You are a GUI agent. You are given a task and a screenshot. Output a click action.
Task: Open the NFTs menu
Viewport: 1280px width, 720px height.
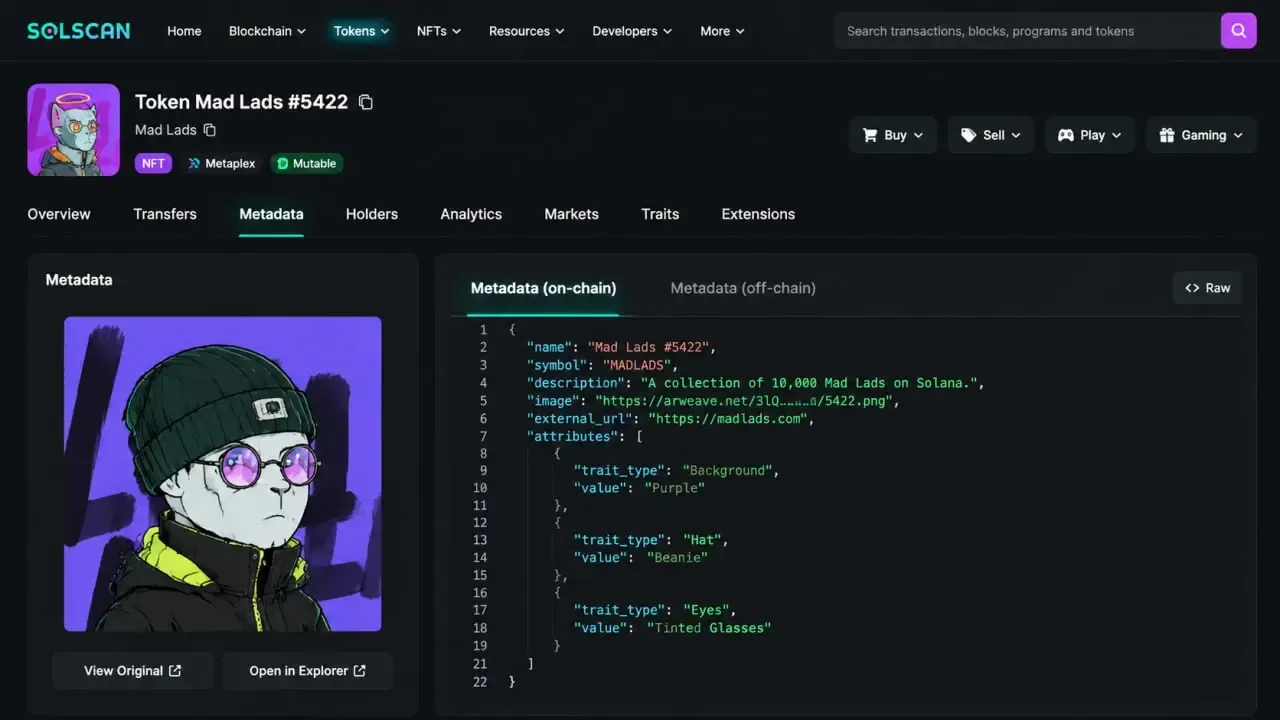click(x=439, y=31)
